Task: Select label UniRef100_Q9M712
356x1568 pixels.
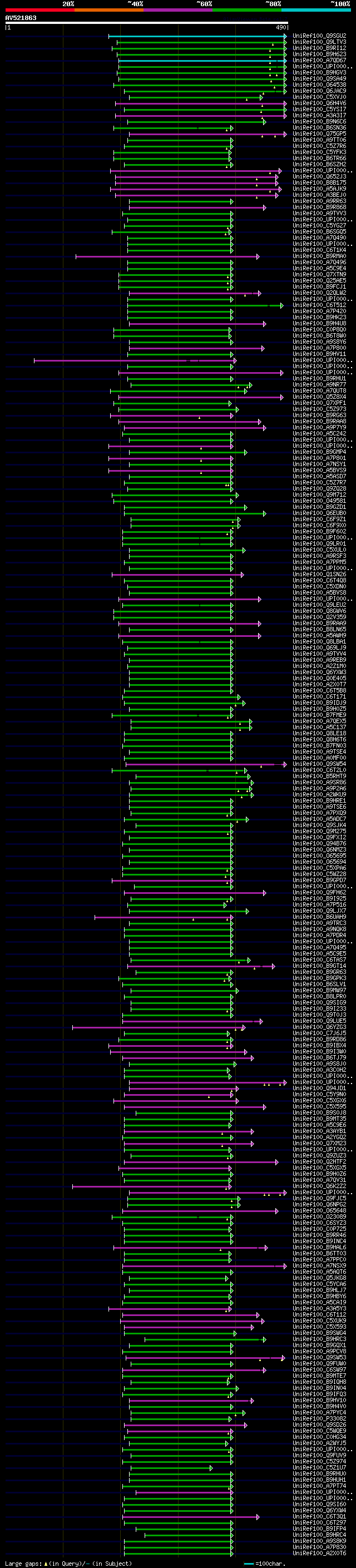Action: (319, 495)
